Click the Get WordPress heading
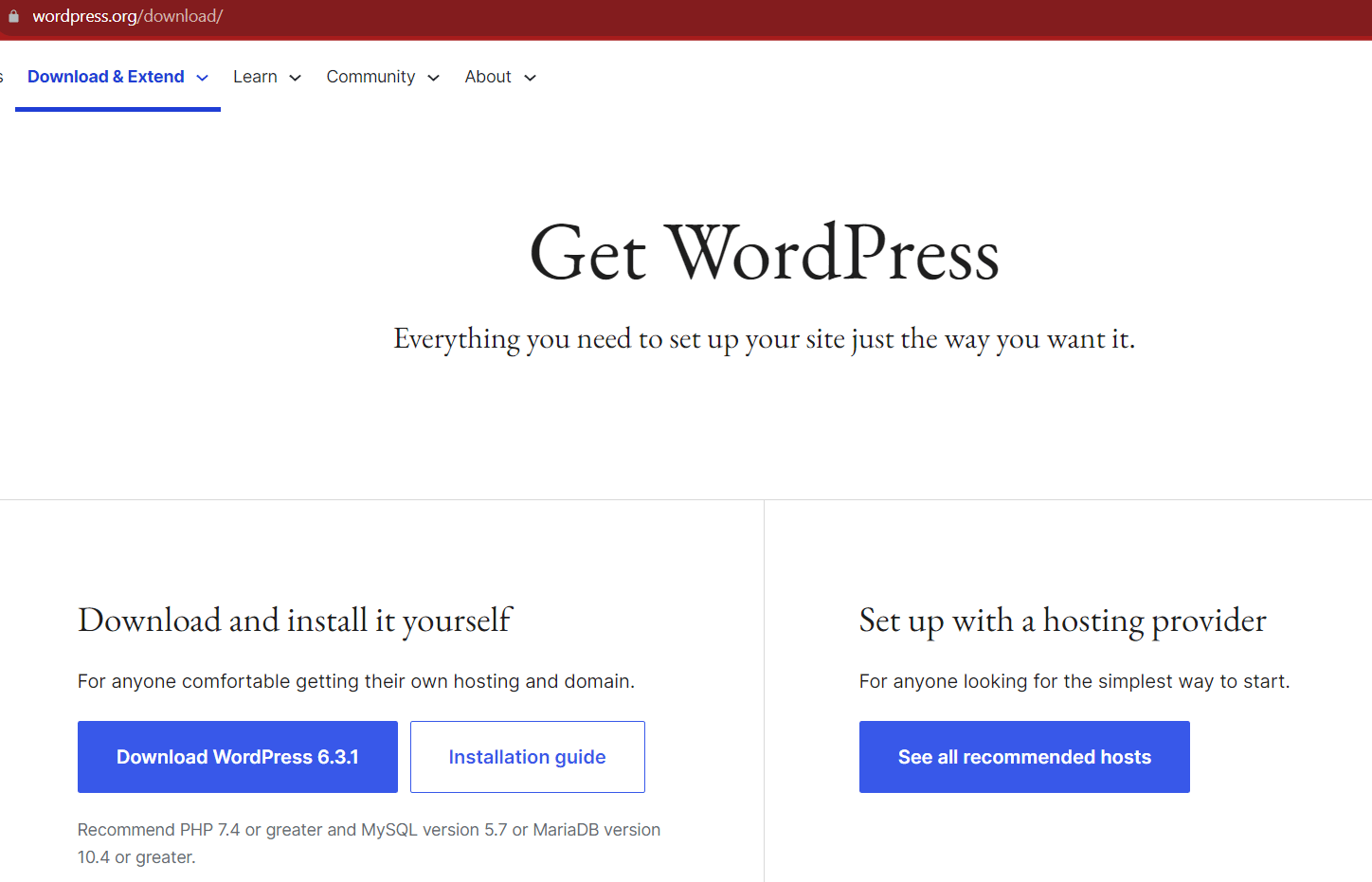The width and height of the screenshot is (1372, 882). click(765, 253)
